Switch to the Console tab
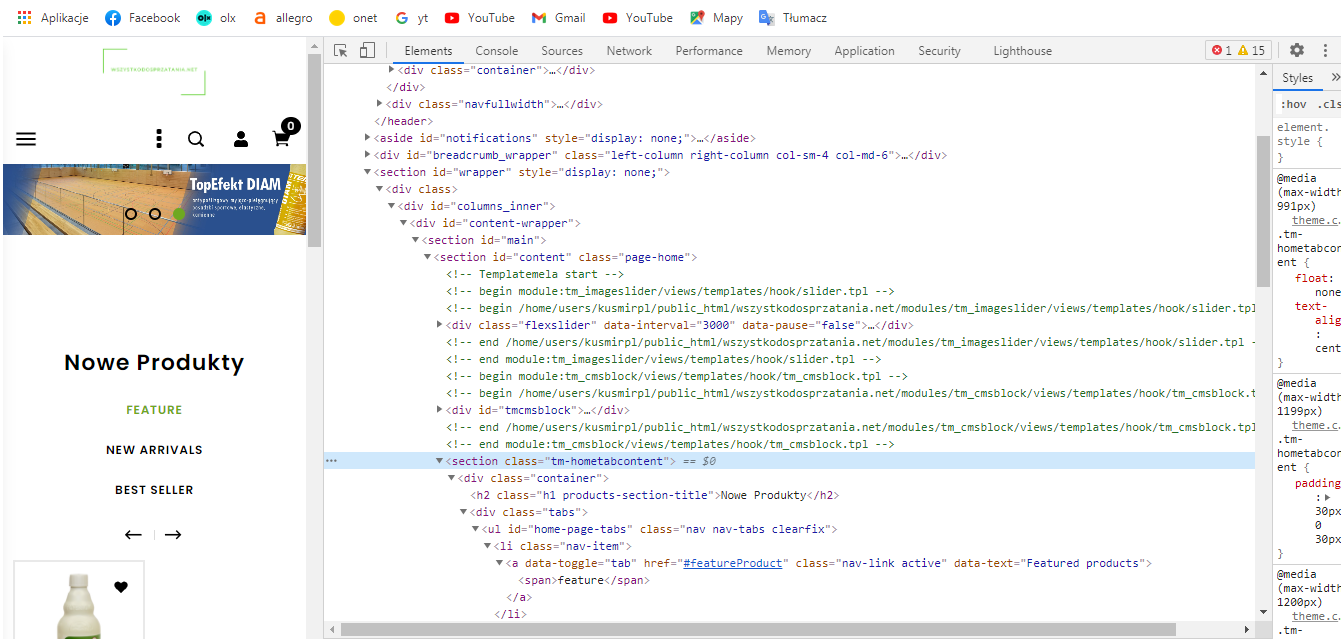Screen dimensions: 1341x639 [496, 51]
